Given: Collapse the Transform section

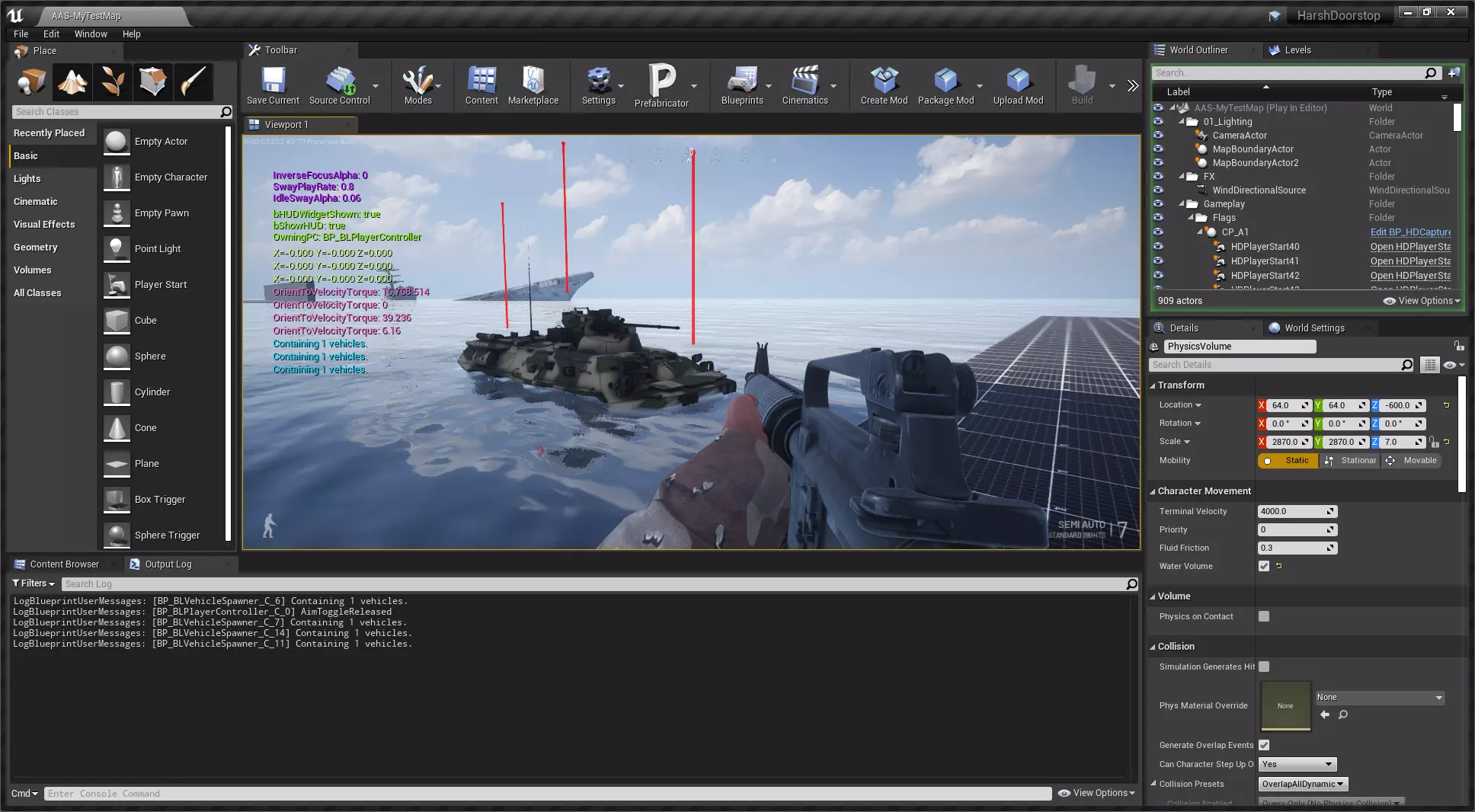Looking at the screenshot, I should click(1153, 385).
